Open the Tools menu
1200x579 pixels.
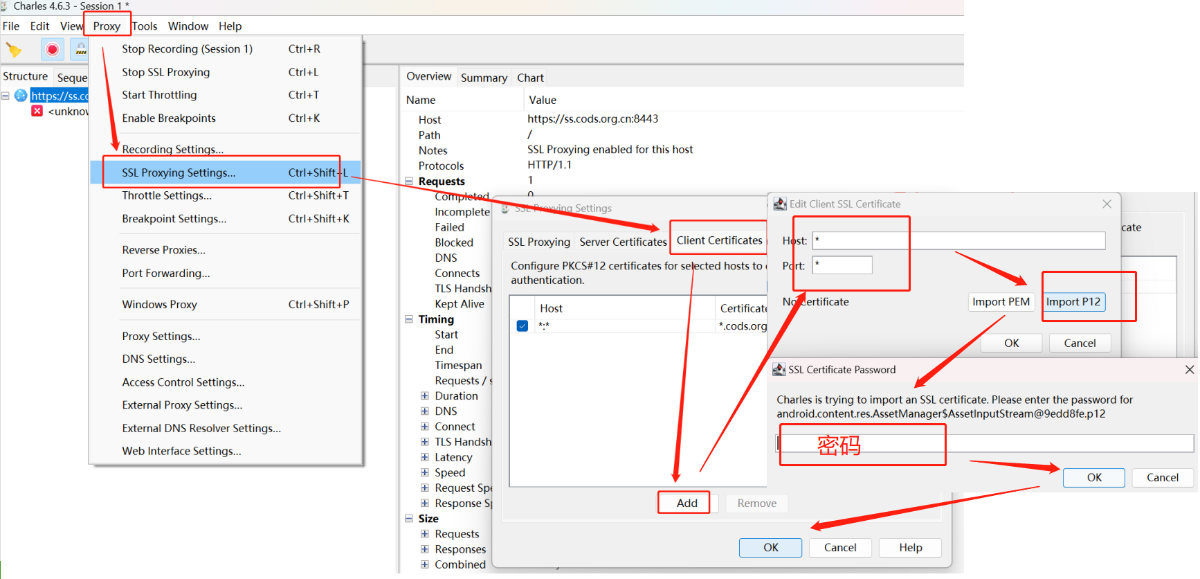(x=145, y=26)
